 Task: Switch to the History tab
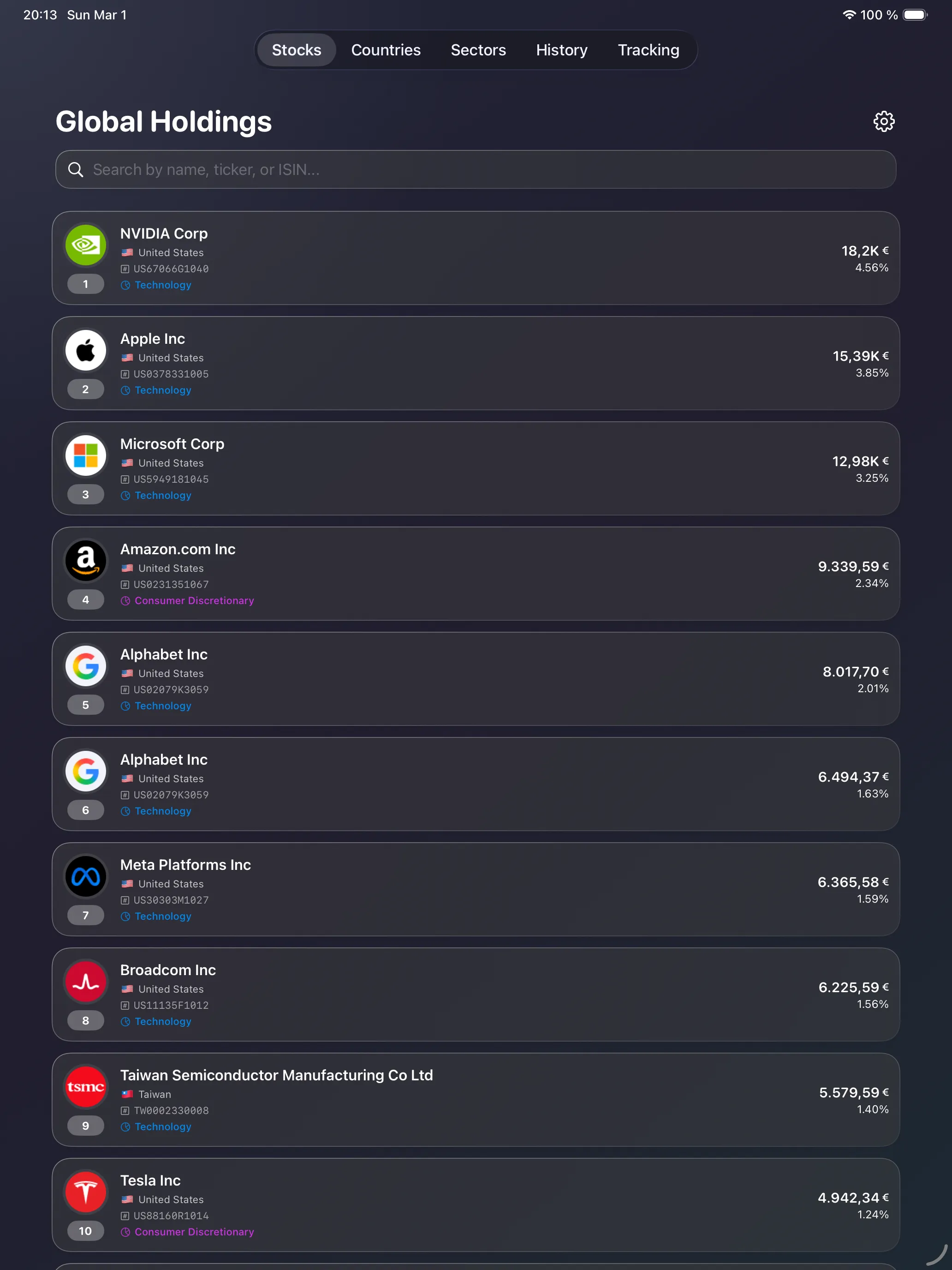(561, 50)
